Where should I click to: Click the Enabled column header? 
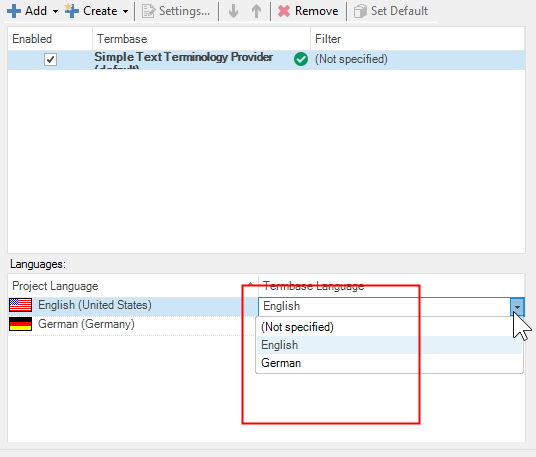(x=50, y=39)
